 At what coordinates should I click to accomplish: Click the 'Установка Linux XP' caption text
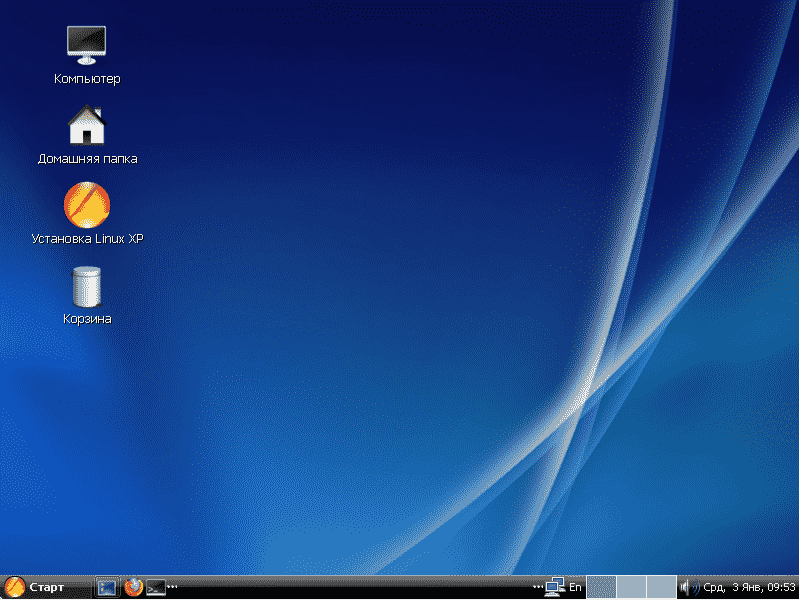pos(87,239)
